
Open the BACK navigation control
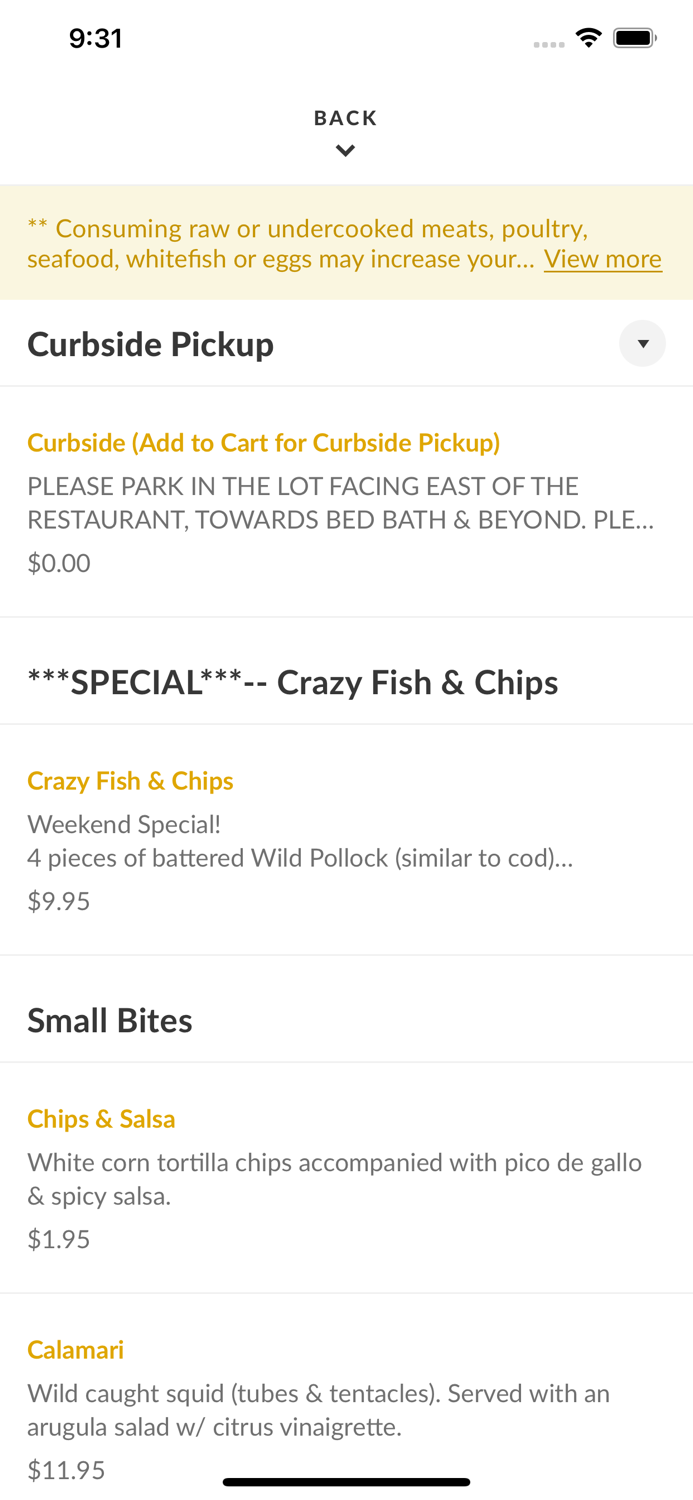(x=345, y=117)
